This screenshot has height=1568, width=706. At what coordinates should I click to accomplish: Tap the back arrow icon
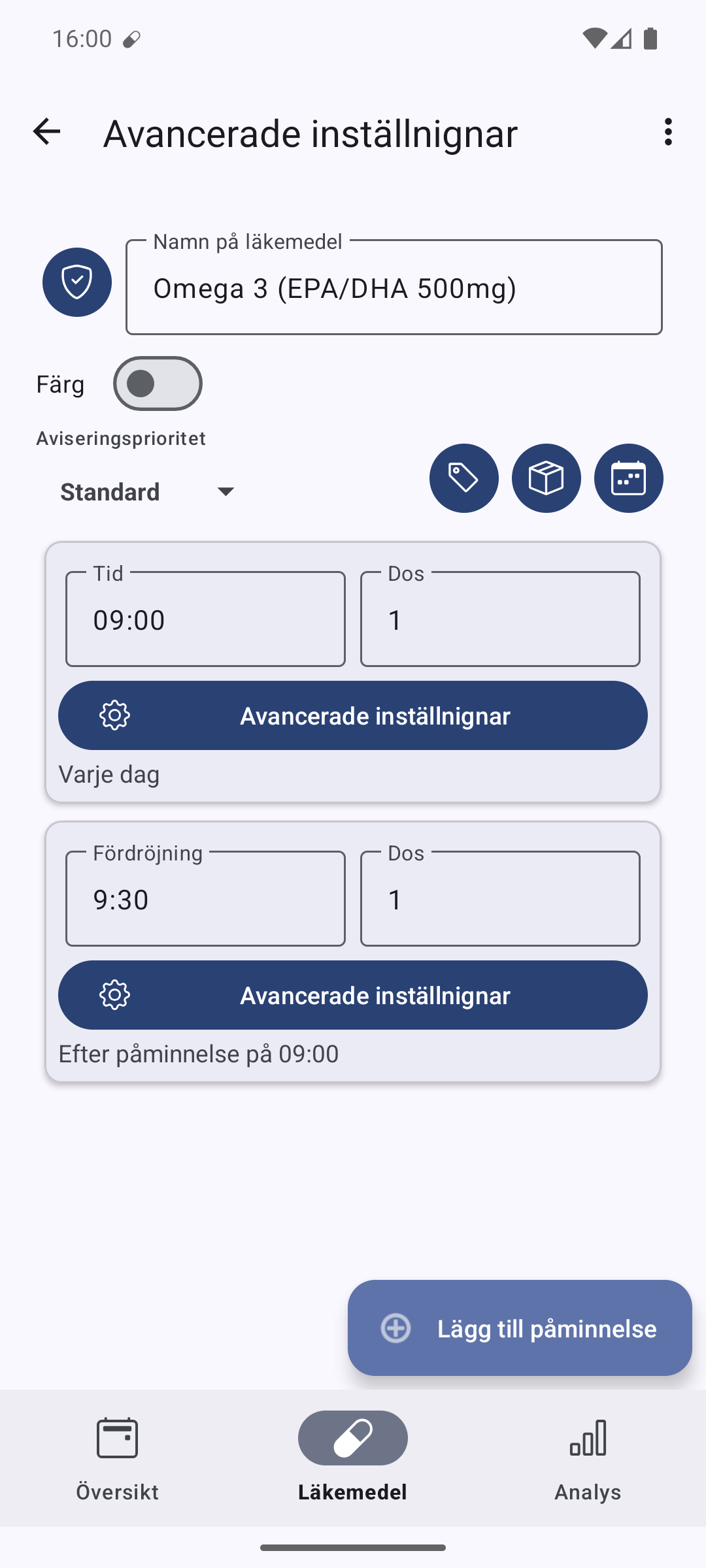[x=46, y=132]
